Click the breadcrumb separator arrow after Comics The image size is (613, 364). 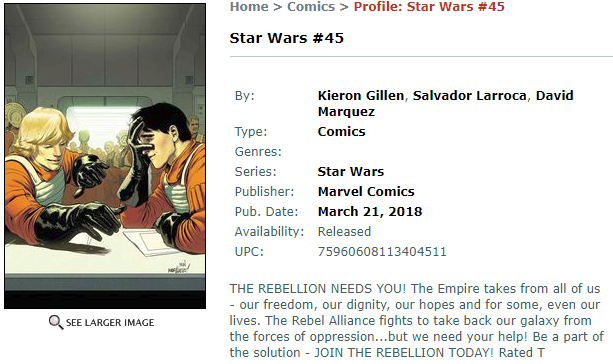coord(344,7)
